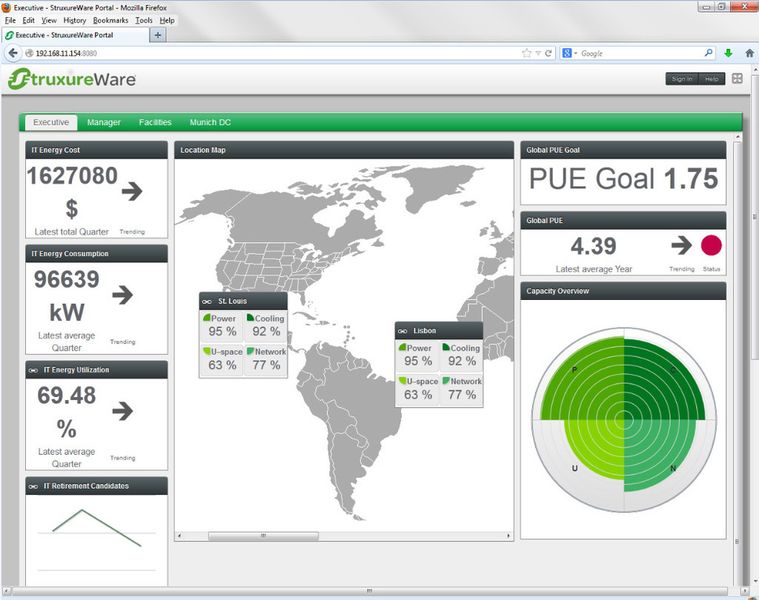The image size is (759, 600).
Task: Click the IT Retirement Candidates line chart
Action: click(x=96, y=528)
